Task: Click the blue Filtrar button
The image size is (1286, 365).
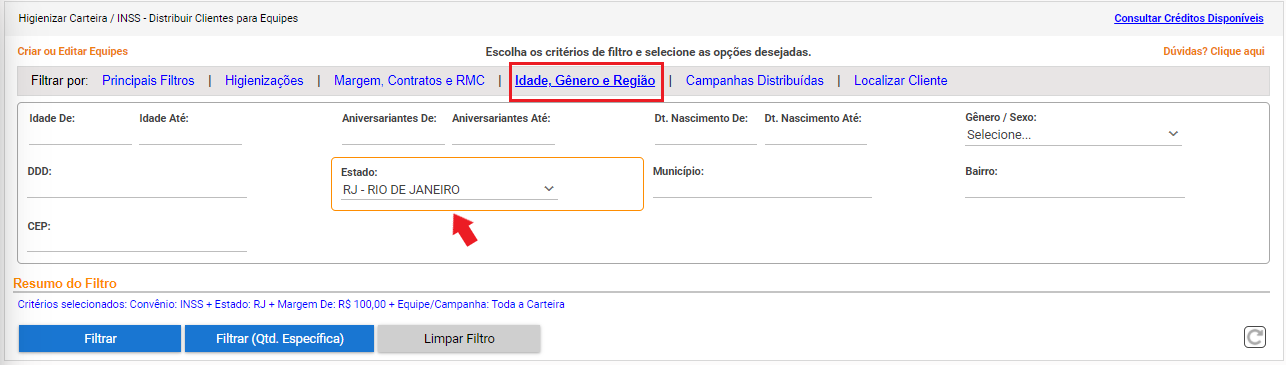Action: coord(99,339)
